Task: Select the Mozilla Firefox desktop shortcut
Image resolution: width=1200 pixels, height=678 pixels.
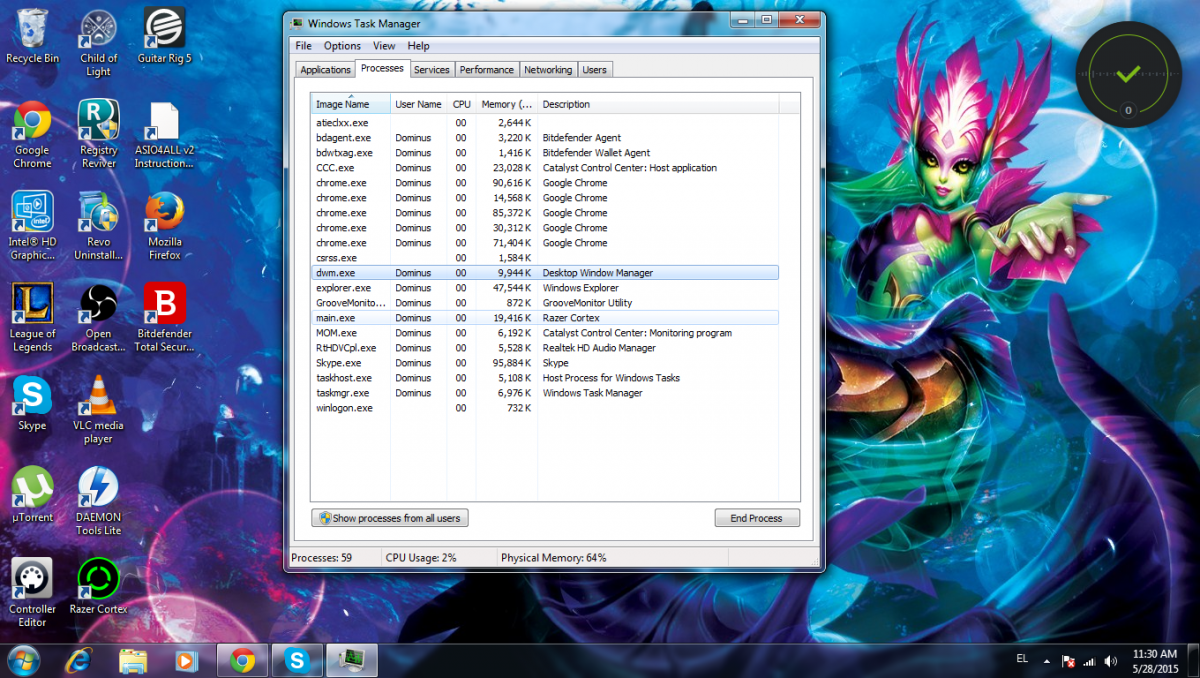Action: click(x=164, y=226)
